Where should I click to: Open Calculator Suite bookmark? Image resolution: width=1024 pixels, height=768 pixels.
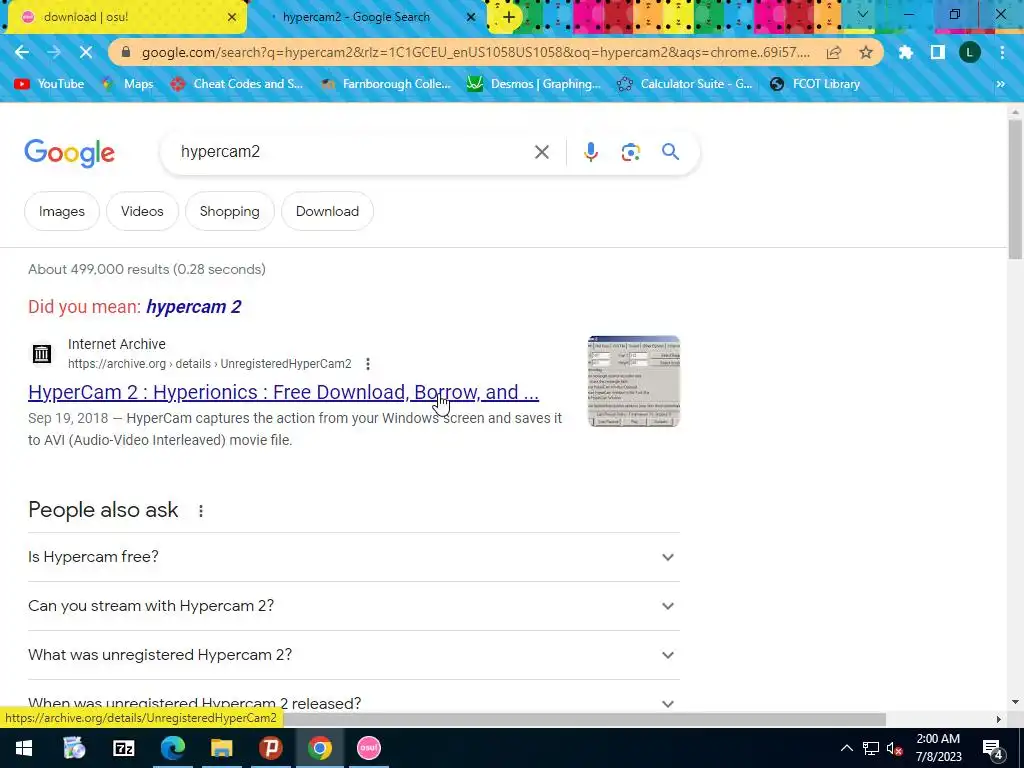685,84
